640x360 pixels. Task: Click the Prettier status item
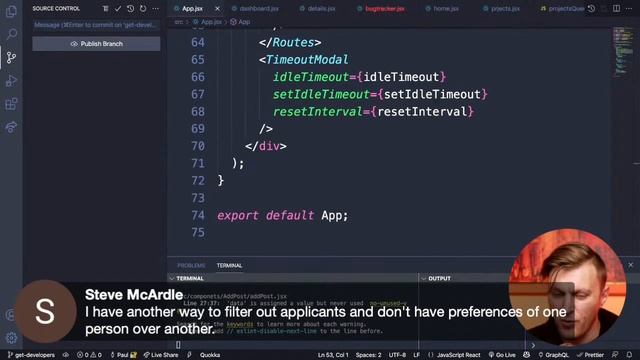(x=590, y=355)
